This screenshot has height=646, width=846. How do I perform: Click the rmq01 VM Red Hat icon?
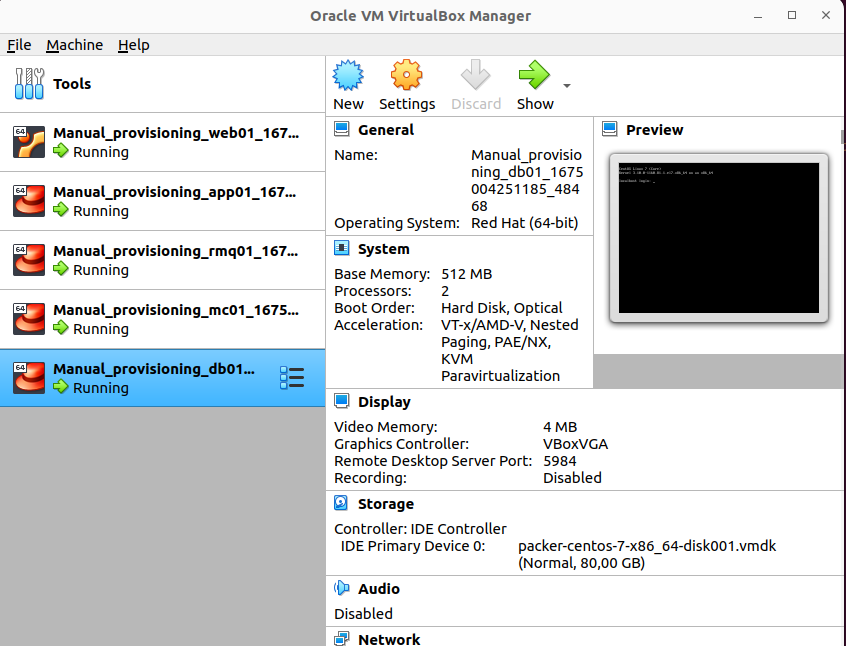point(29,260)
